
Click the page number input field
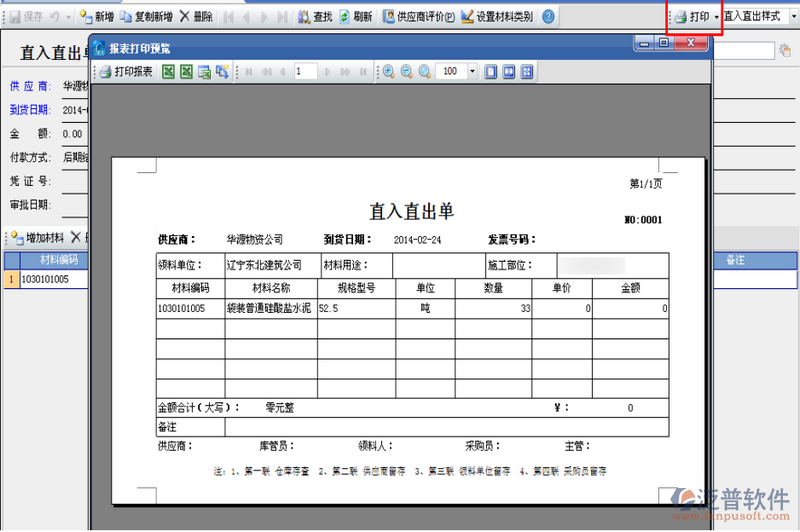point(318,72)
